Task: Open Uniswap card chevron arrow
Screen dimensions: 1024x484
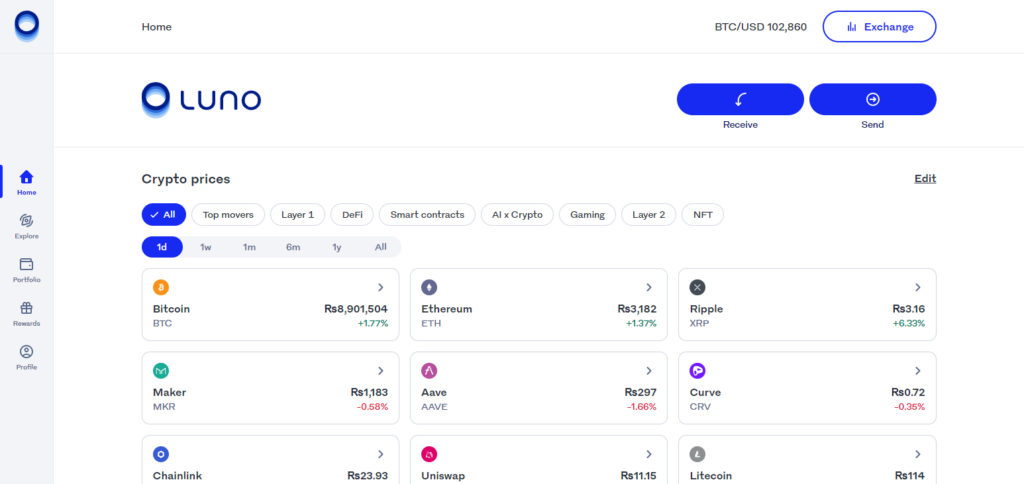Action: point(649,455)
